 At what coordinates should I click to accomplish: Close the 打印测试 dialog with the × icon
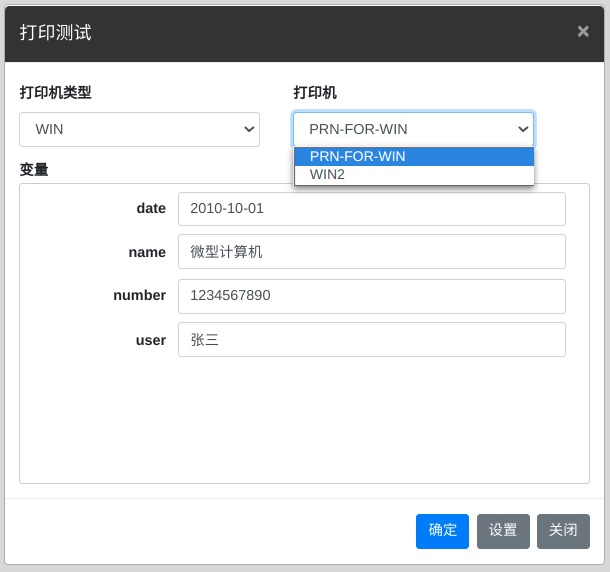tap(583, 31)
